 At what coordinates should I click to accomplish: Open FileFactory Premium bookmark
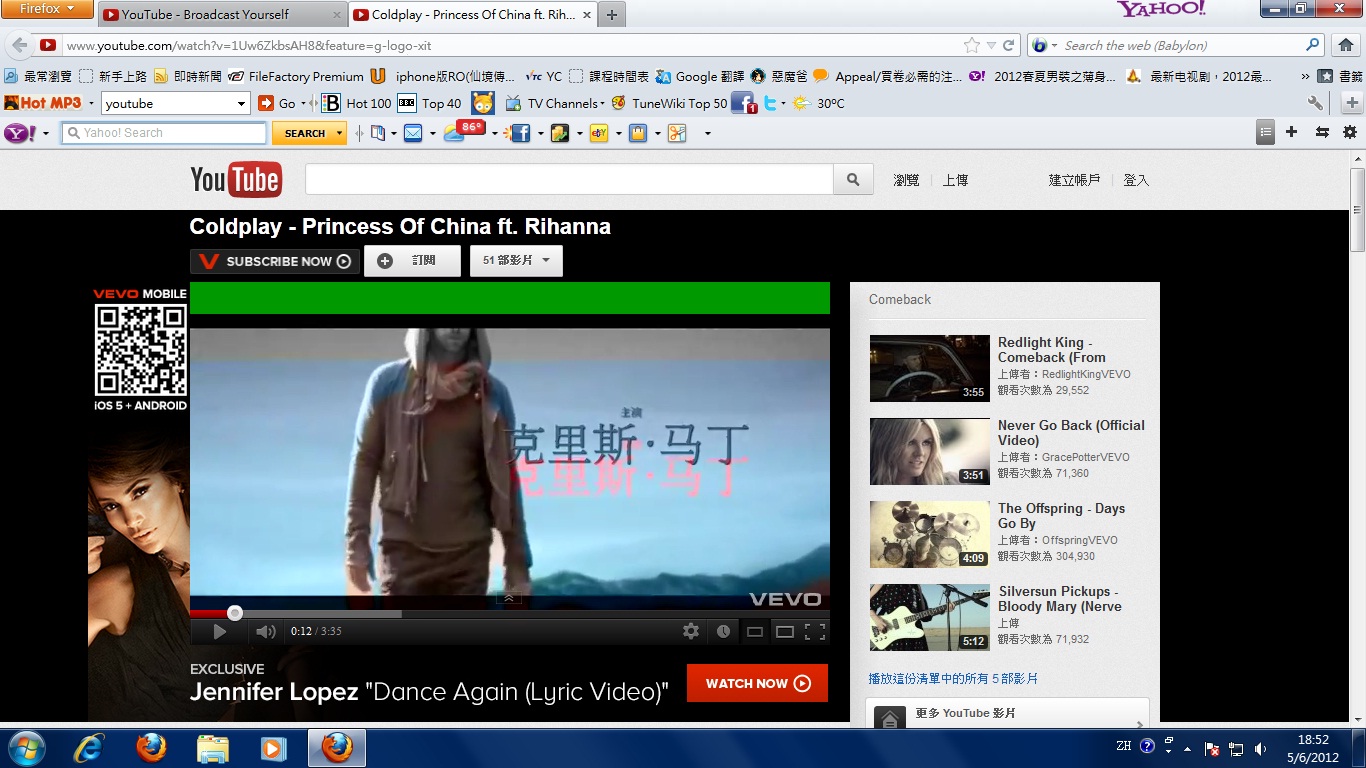296,76
